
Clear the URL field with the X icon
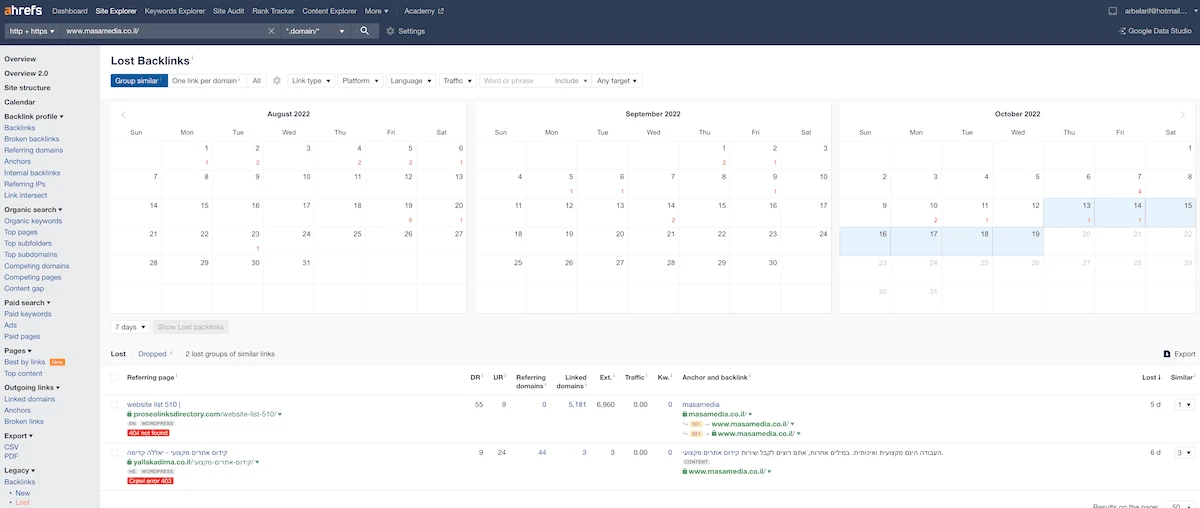click(271, 31)
